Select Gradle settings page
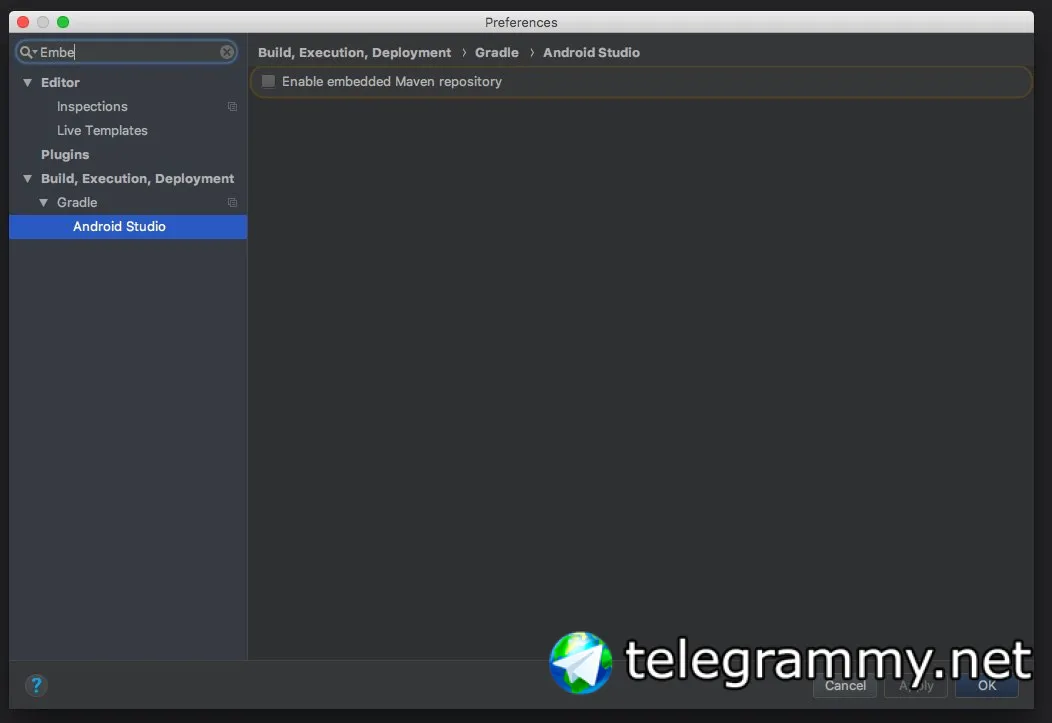The height and width of the screenshot is (723, 1052). (77, 203)
